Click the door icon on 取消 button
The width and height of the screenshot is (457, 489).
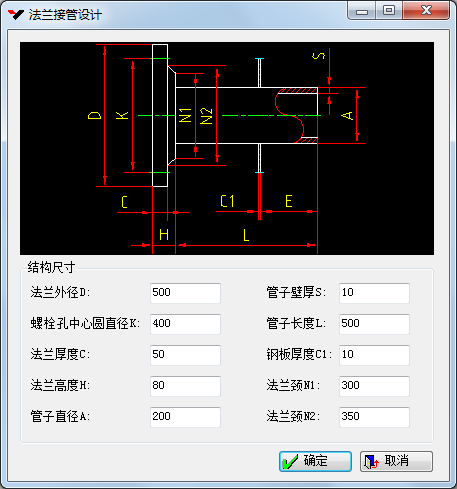(x=371, y=462)
